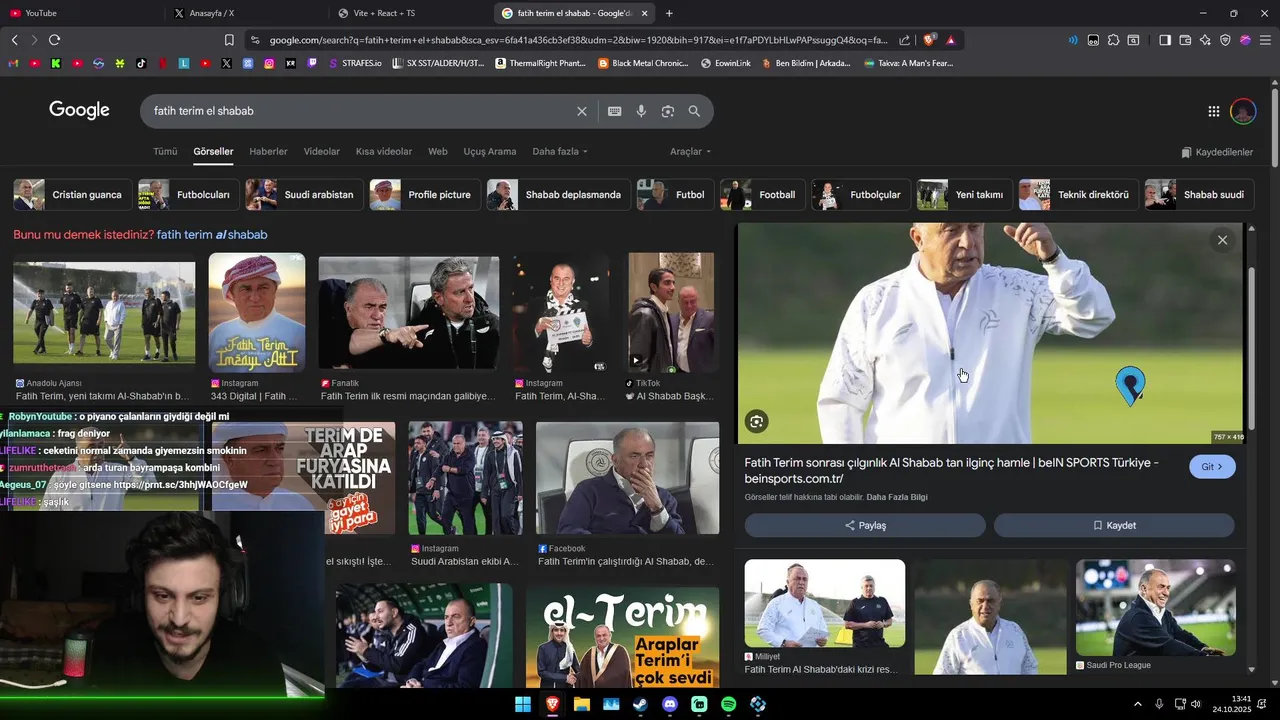Viewport: 1280px width, 720px height.
Task: Click suggested query fatih terim al shabab
Action: 212,235
